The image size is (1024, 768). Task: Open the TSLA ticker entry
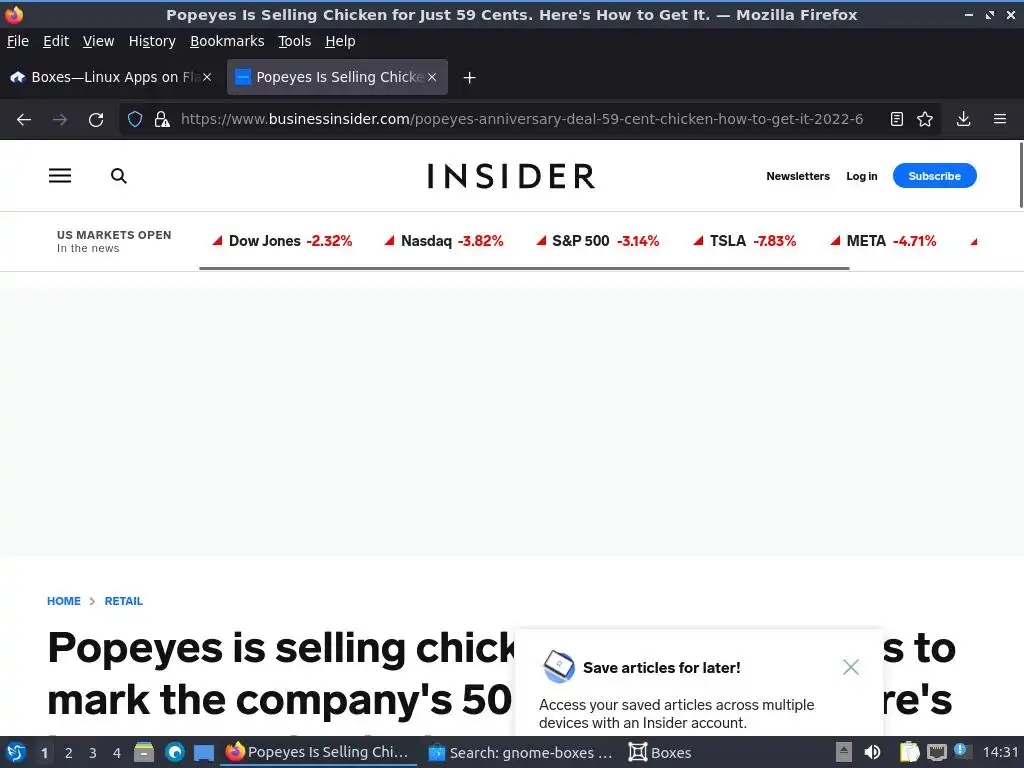click(x=744, y=241)
